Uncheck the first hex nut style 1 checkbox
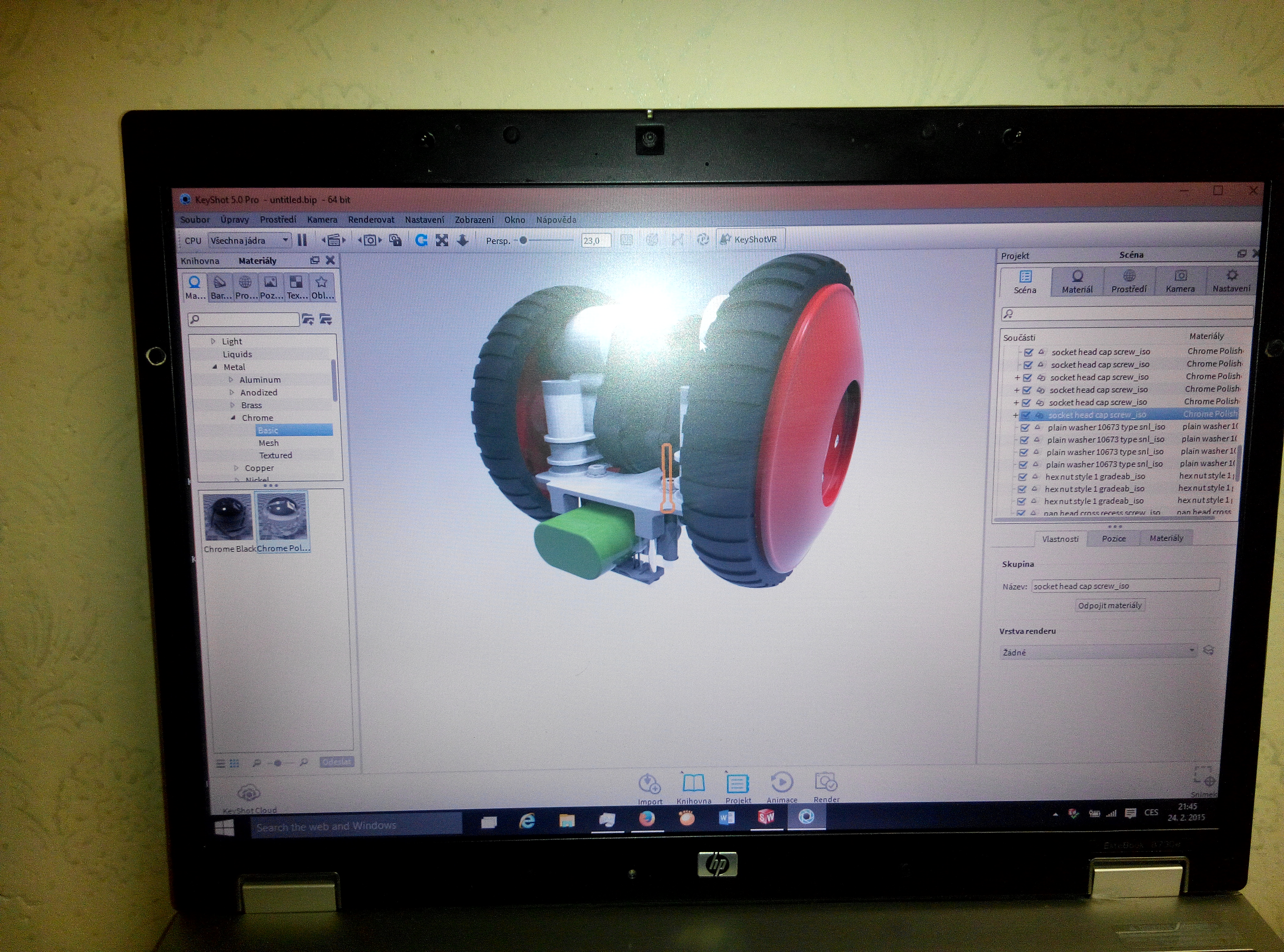The height and width of the screenshot is (952, 1284). pyautogui.click(x=1023, y=477)
